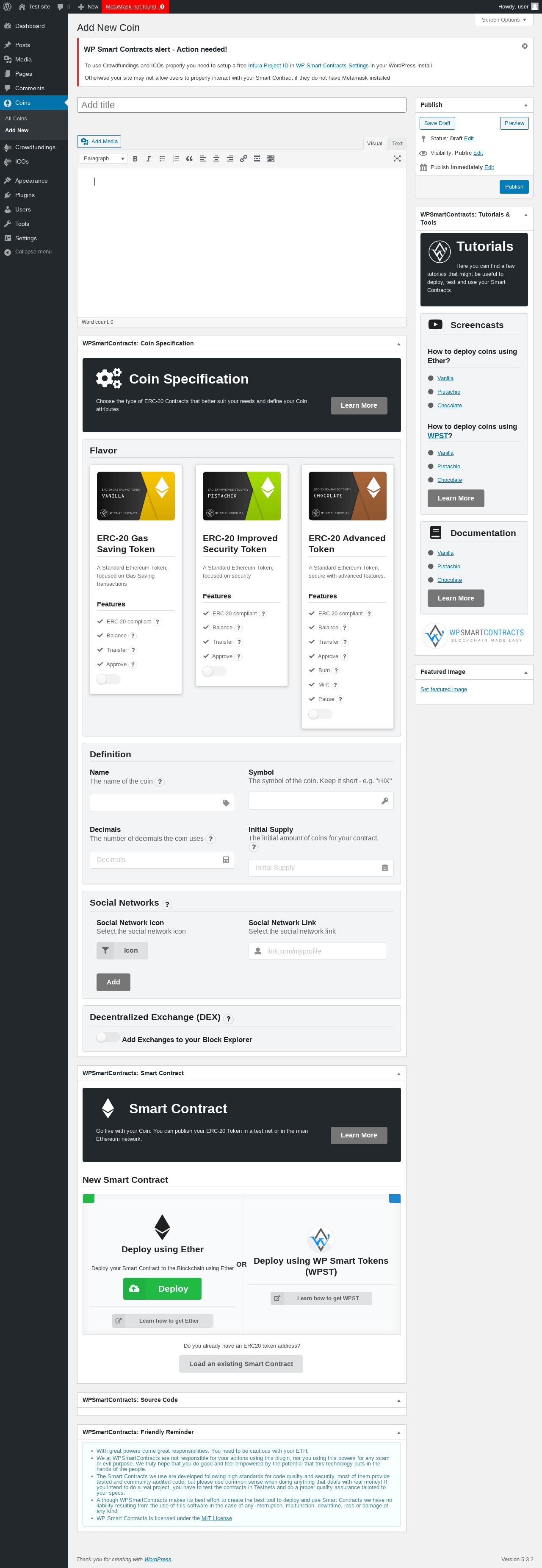Open the comments bubble in admin bar

(x=63, y=7)
